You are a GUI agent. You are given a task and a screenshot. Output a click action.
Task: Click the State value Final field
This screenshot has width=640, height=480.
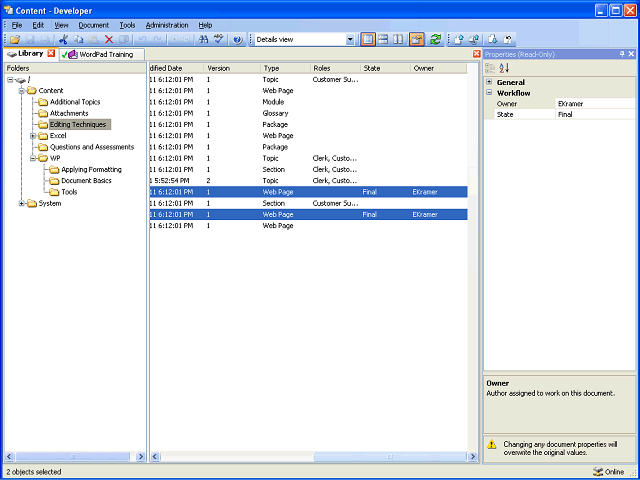click(596, 115)
